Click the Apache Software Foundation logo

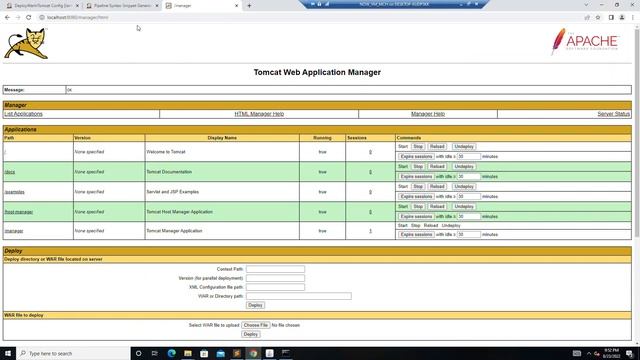coord(585,41)
